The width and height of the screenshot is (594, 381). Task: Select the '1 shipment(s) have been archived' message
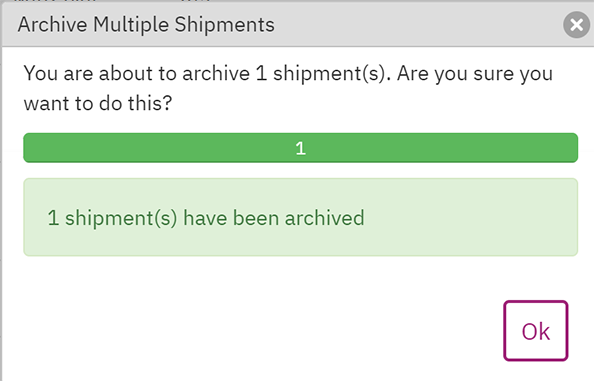click(206, 218)
